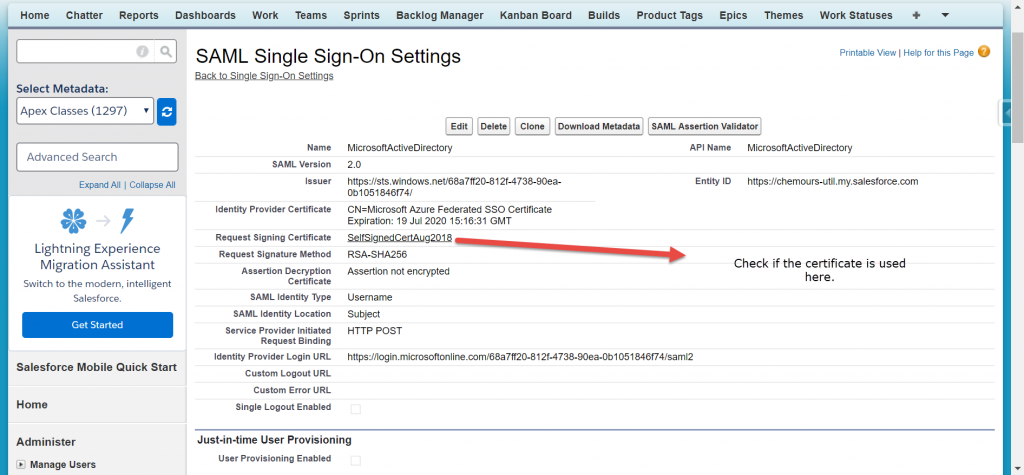
Task: Expand the collapsed right side panel arrow
Action: pyautogui.click(x=1004, y=113)
